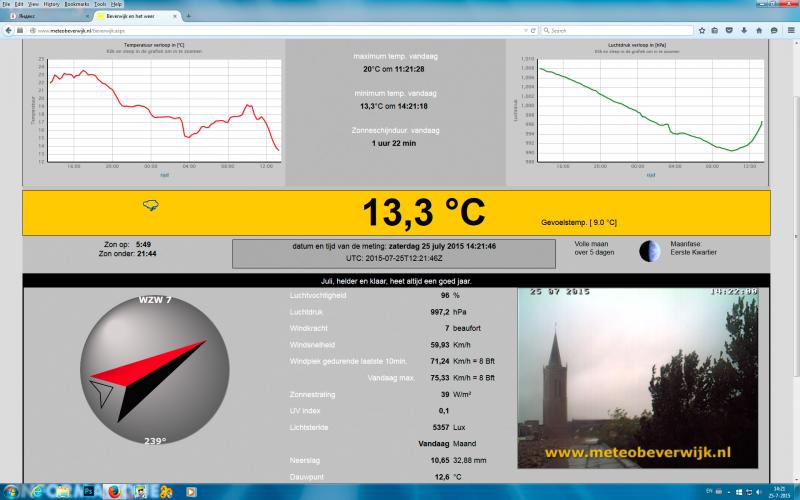Click the volume speaker tray icon
This screenshot has height=500, width=800.
758,492
